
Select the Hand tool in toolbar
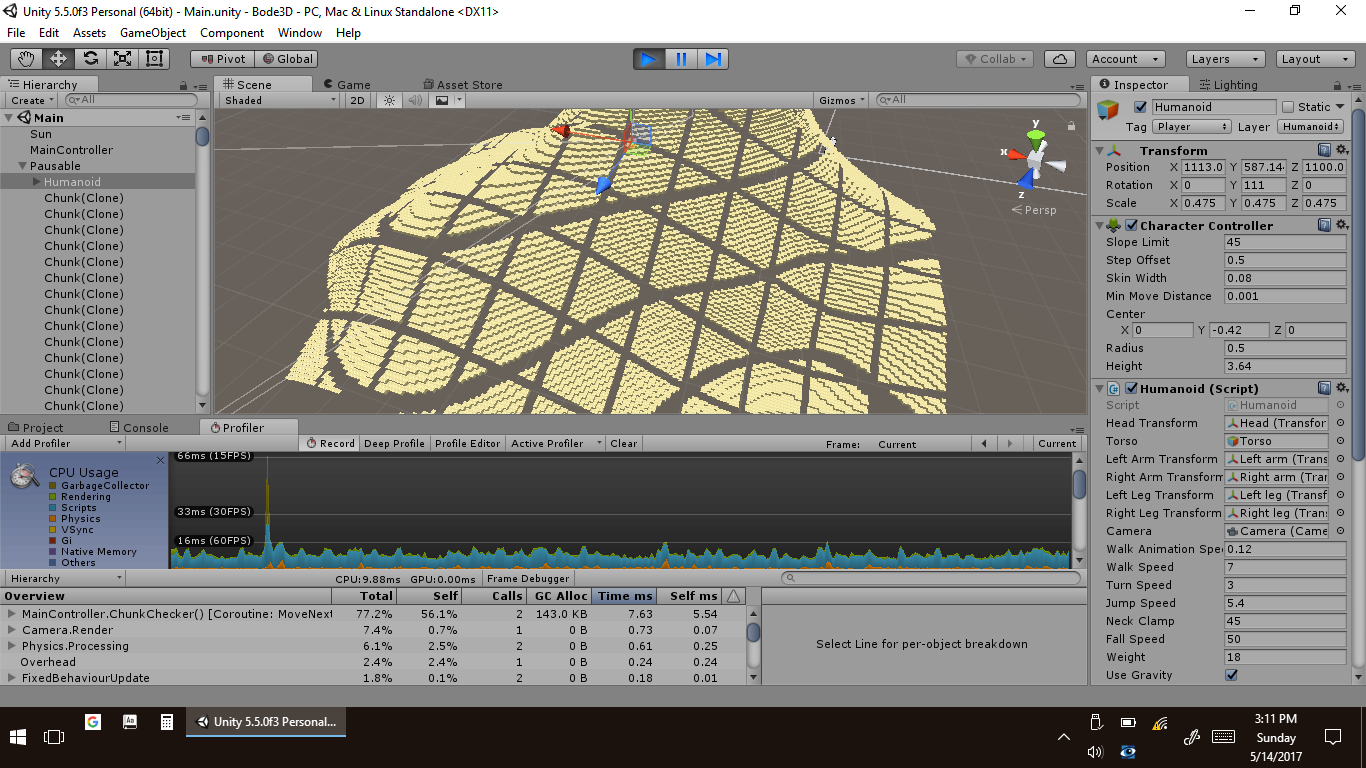pos(27,59)
